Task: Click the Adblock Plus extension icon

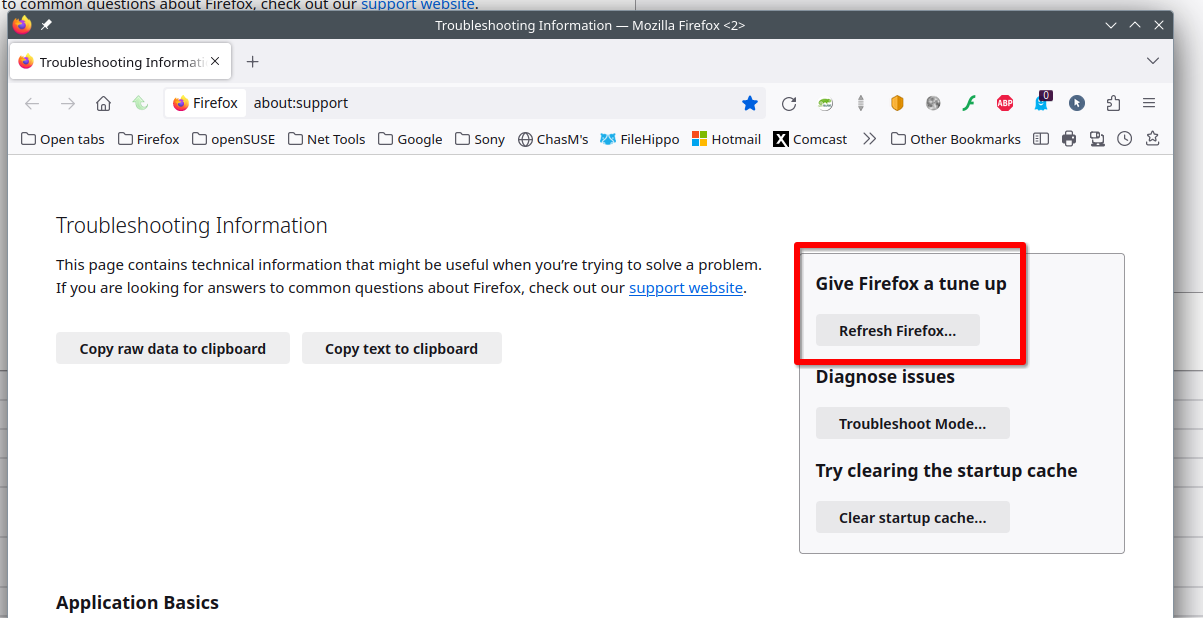Action: (1005, 103)
